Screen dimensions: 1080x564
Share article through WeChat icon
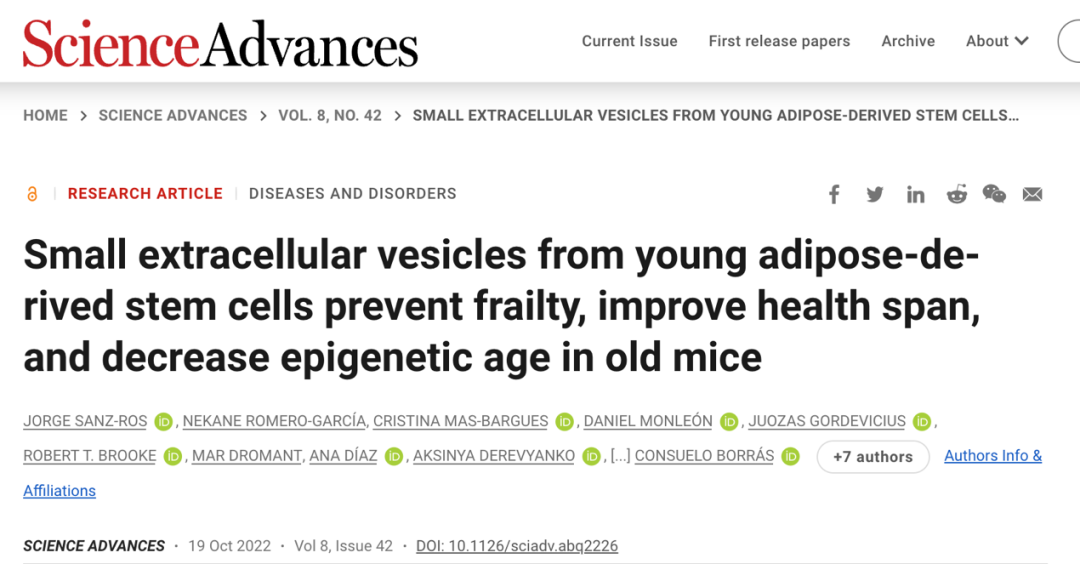point(994,194)
